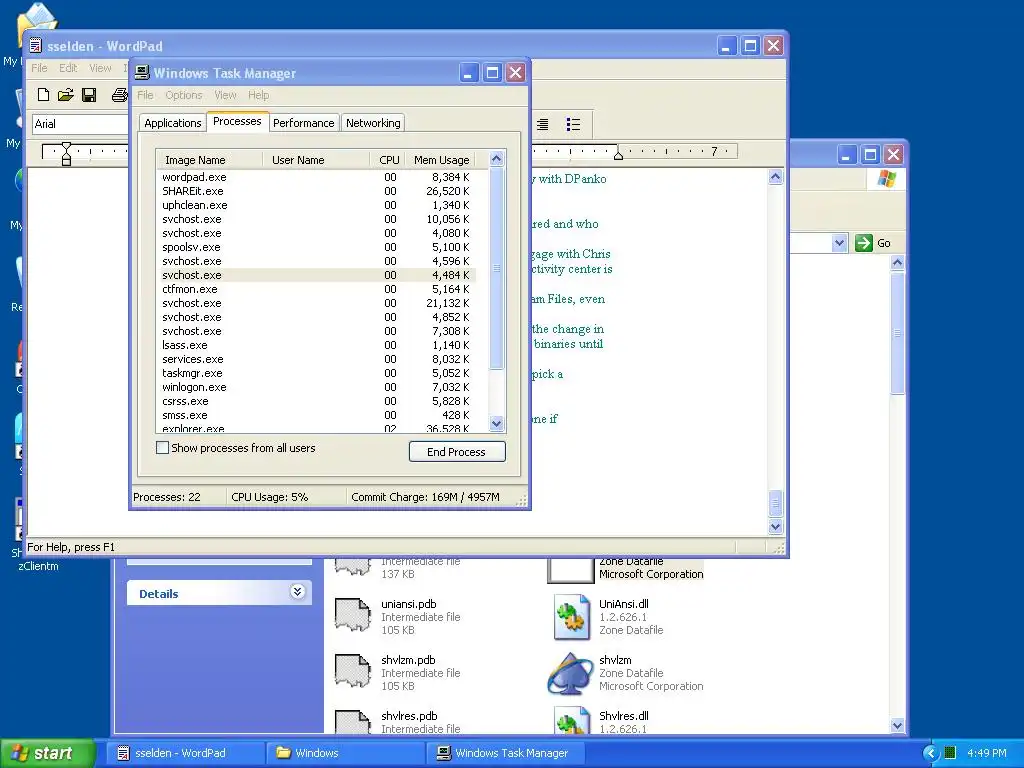Click WordPad title bar document icon

36,46
